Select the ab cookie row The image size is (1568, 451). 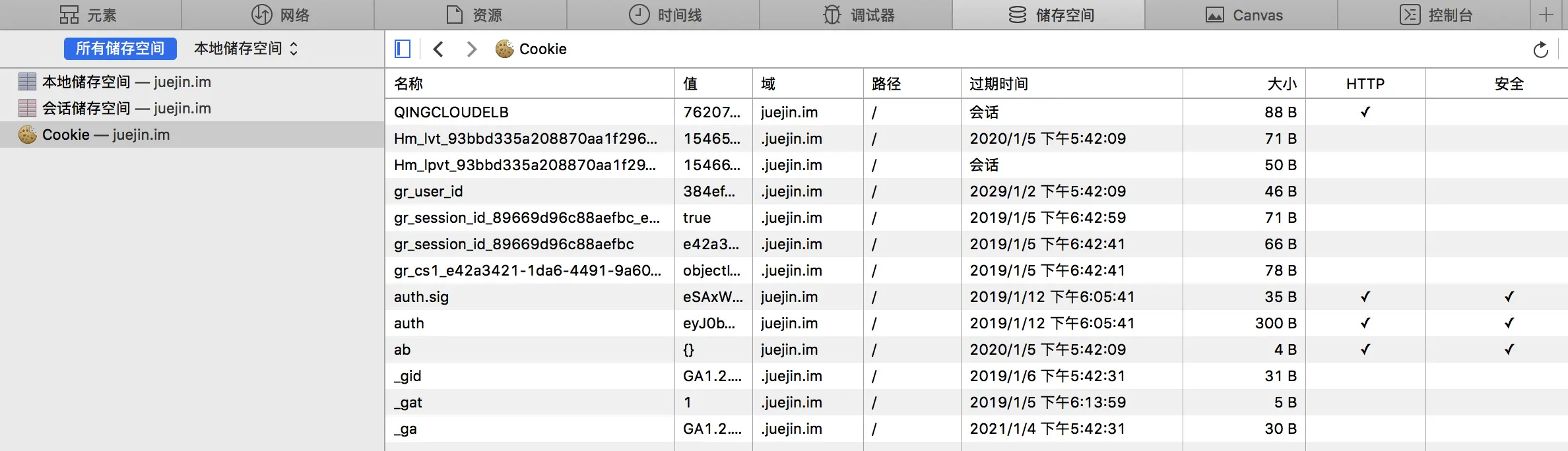coord(977,349)
